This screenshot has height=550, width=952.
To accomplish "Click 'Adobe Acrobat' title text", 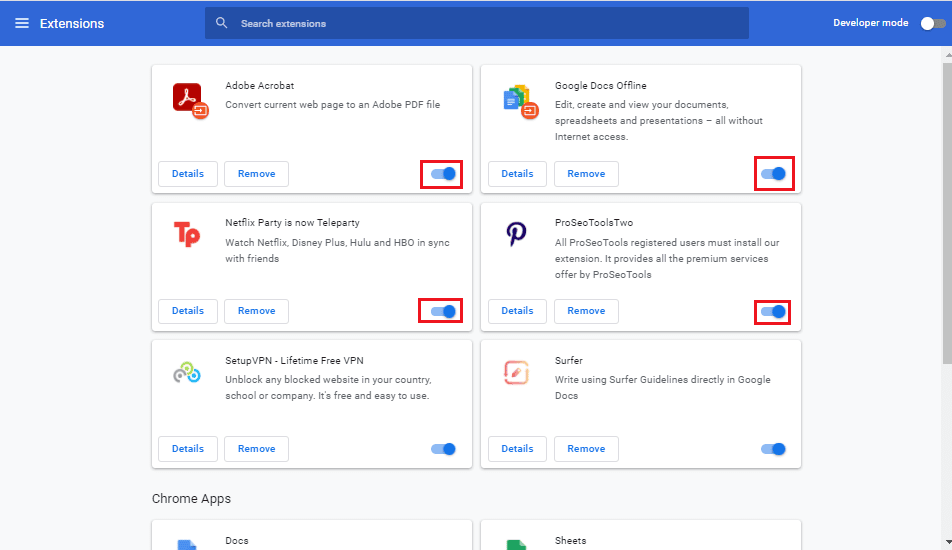I will [259, 86].
